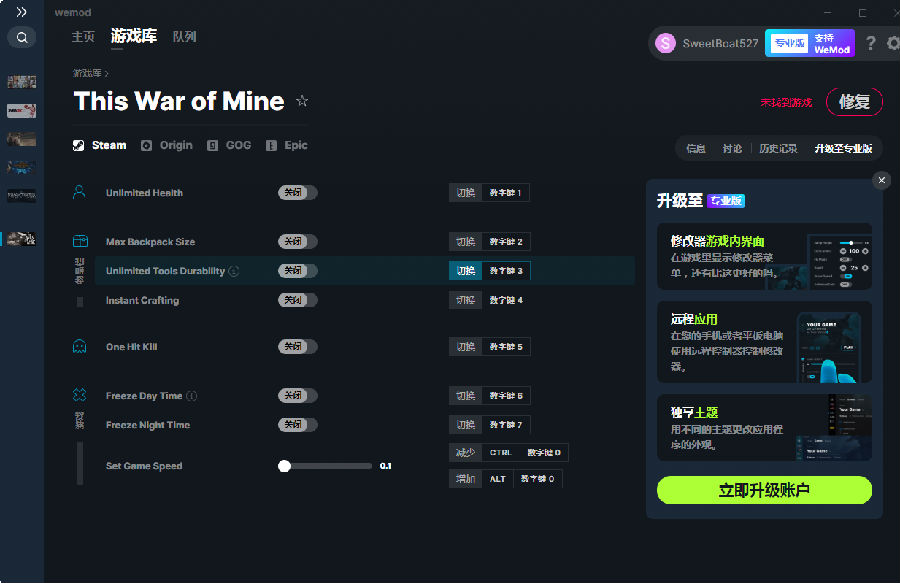Click info icon beside Freeze Day Time
This screenshot has height=583, width=900.
tap(192, 396)
